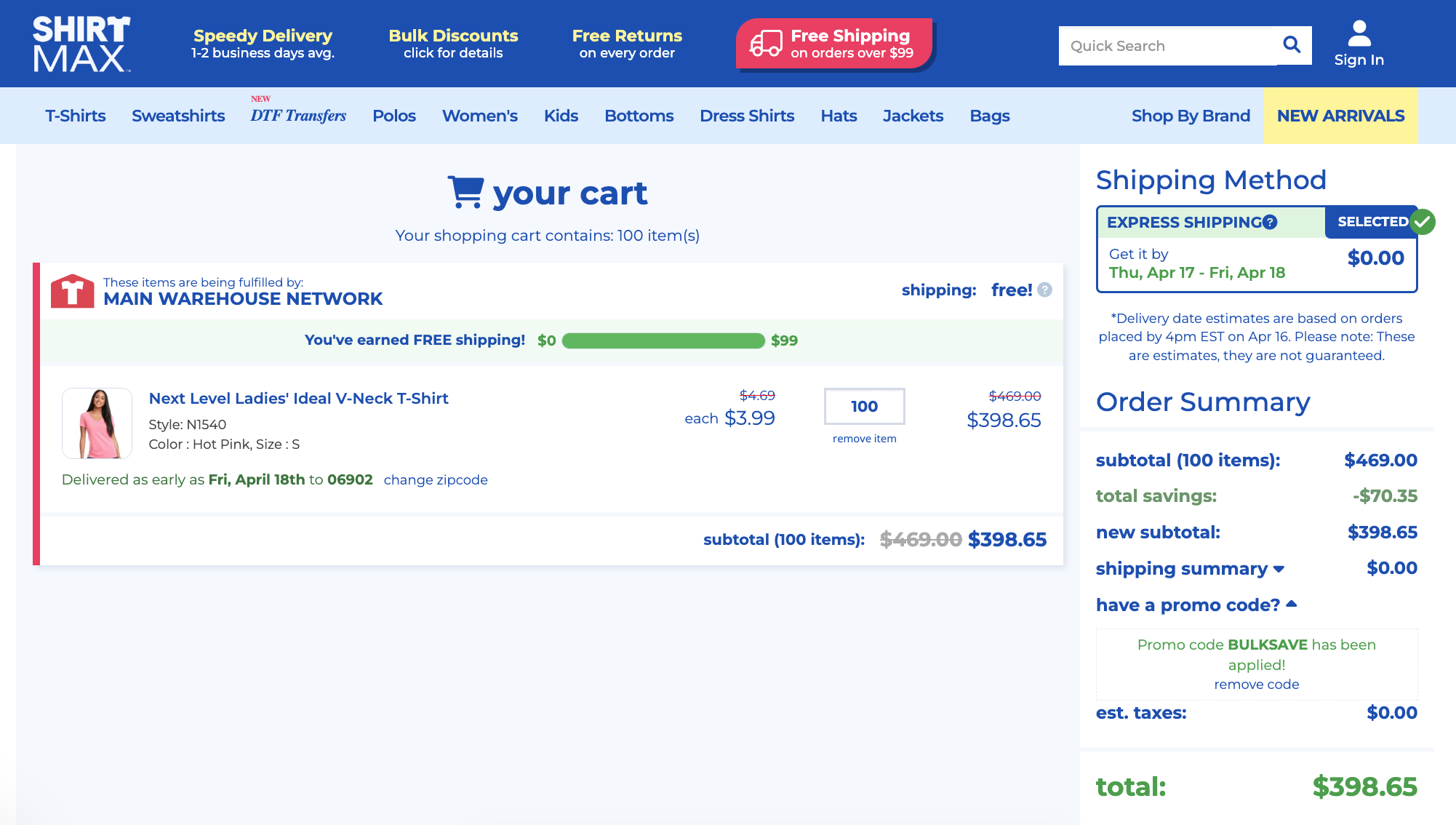Click the change zipcode link
Screen dimensions: 1456x825
[436, 480]
